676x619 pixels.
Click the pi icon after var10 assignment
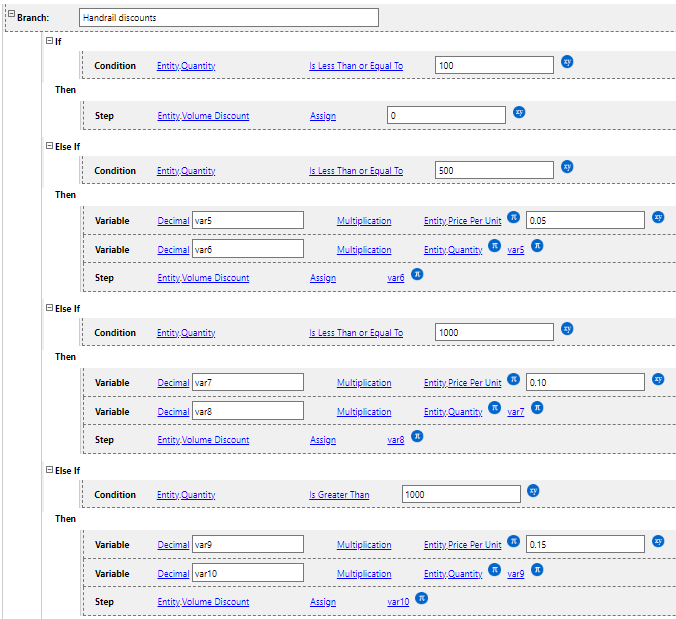[x=422, y=598]
